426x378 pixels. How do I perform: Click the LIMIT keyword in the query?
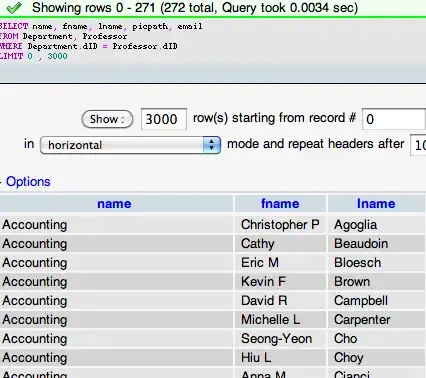[x=12, y=56]
